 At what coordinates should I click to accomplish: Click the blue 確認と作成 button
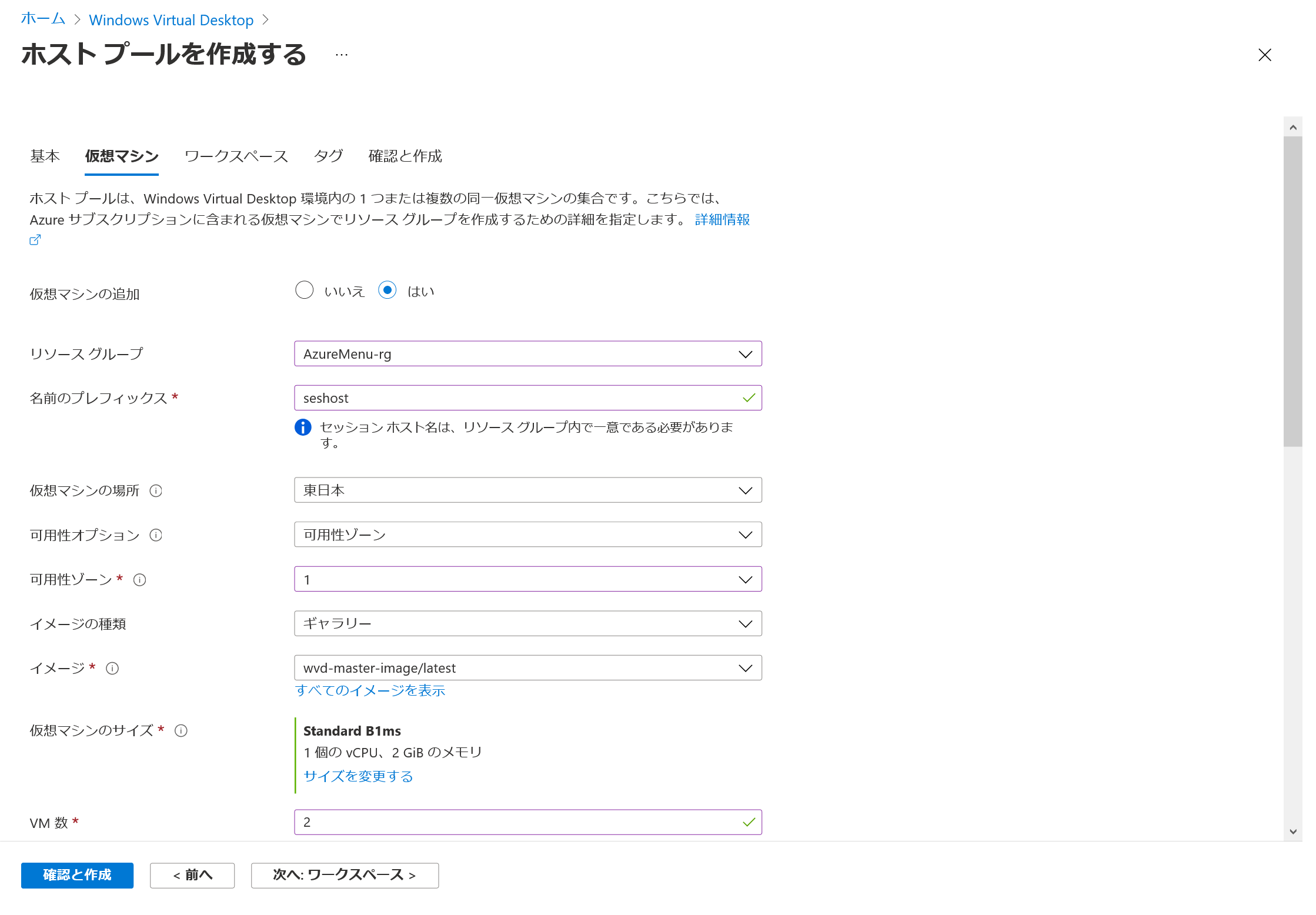[77, 876]
